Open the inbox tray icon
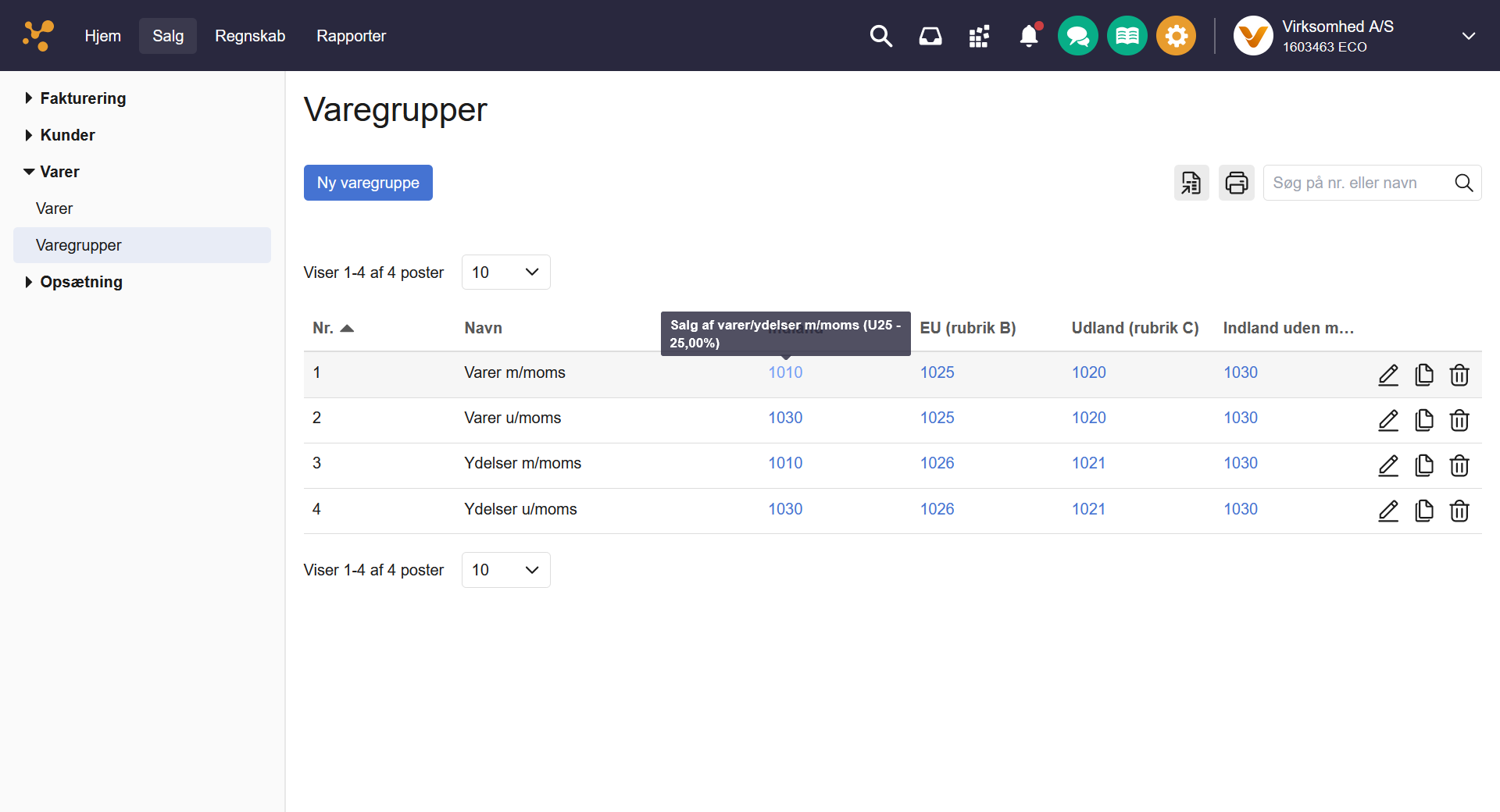 pos(930,36)
